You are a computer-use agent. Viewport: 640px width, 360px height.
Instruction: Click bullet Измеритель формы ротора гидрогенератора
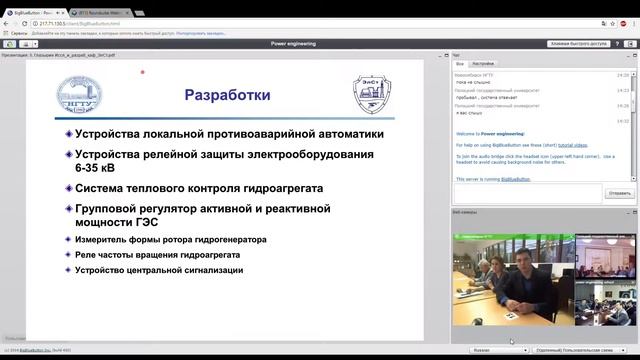[x=171, y=240]
